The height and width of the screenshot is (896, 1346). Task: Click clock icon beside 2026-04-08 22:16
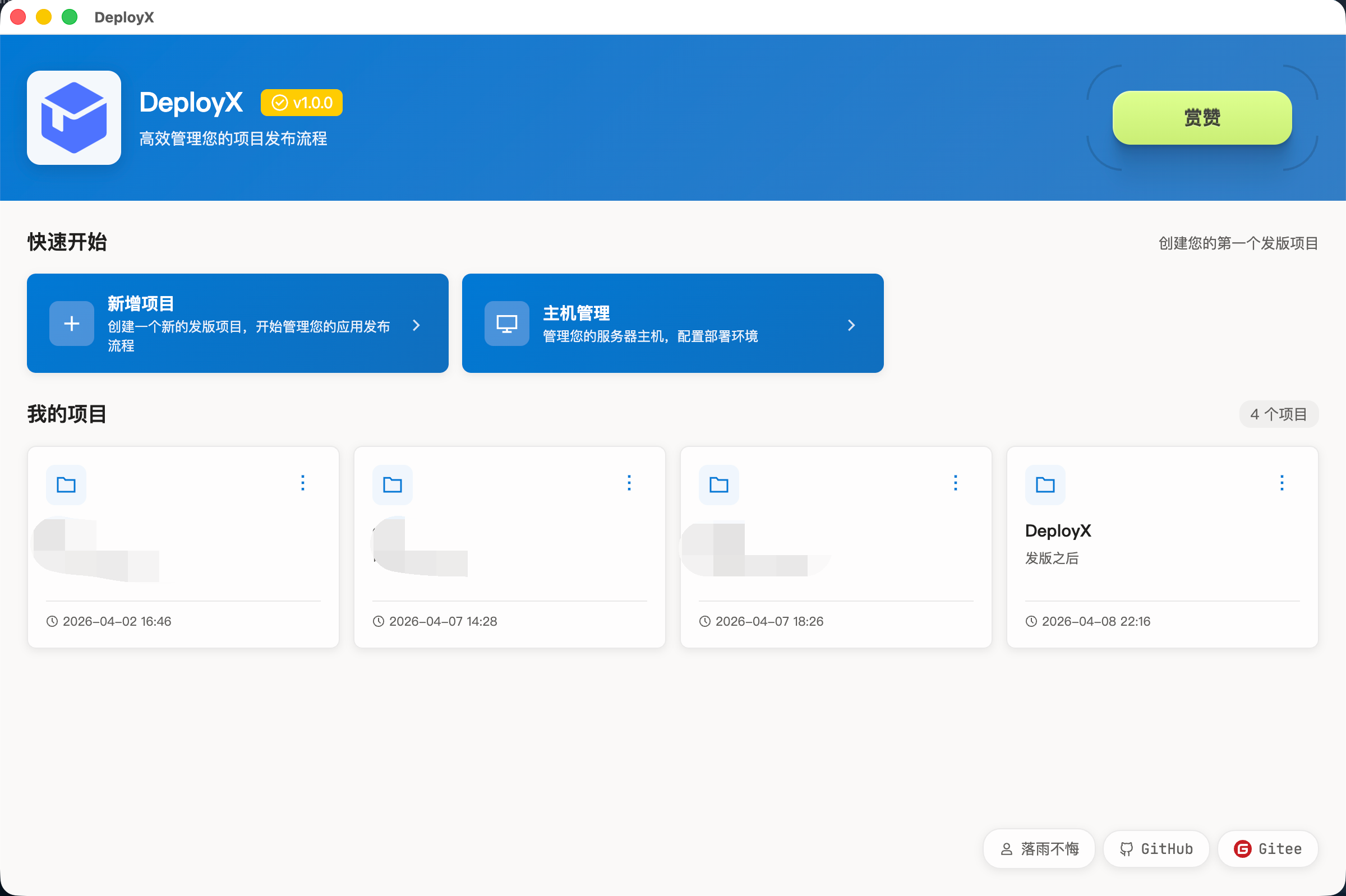click(x=1031, y=621)
